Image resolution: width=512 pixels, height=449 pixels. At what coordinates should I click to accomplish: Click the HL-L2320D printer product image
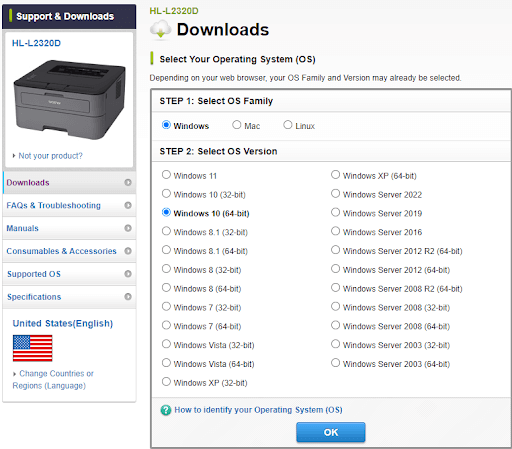coord(69,99)
